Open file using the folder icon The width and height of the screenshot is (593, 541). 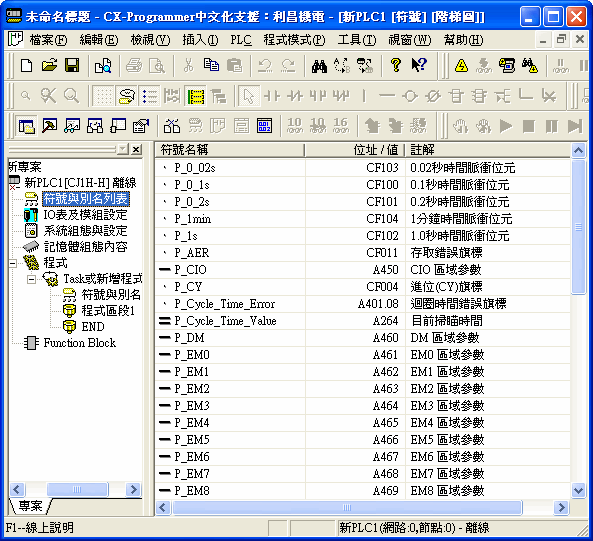[x=49, y=65]
